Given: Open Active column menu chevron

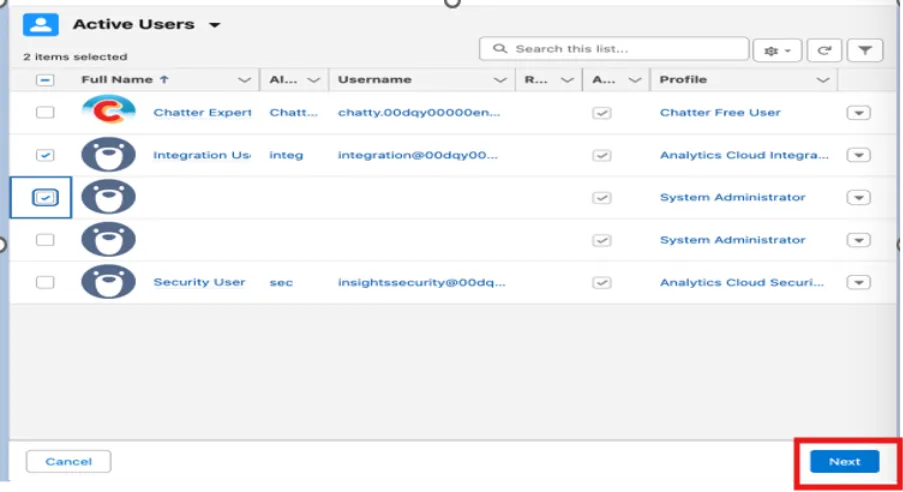Looking at the screenshot, I should tap(635, 80).
